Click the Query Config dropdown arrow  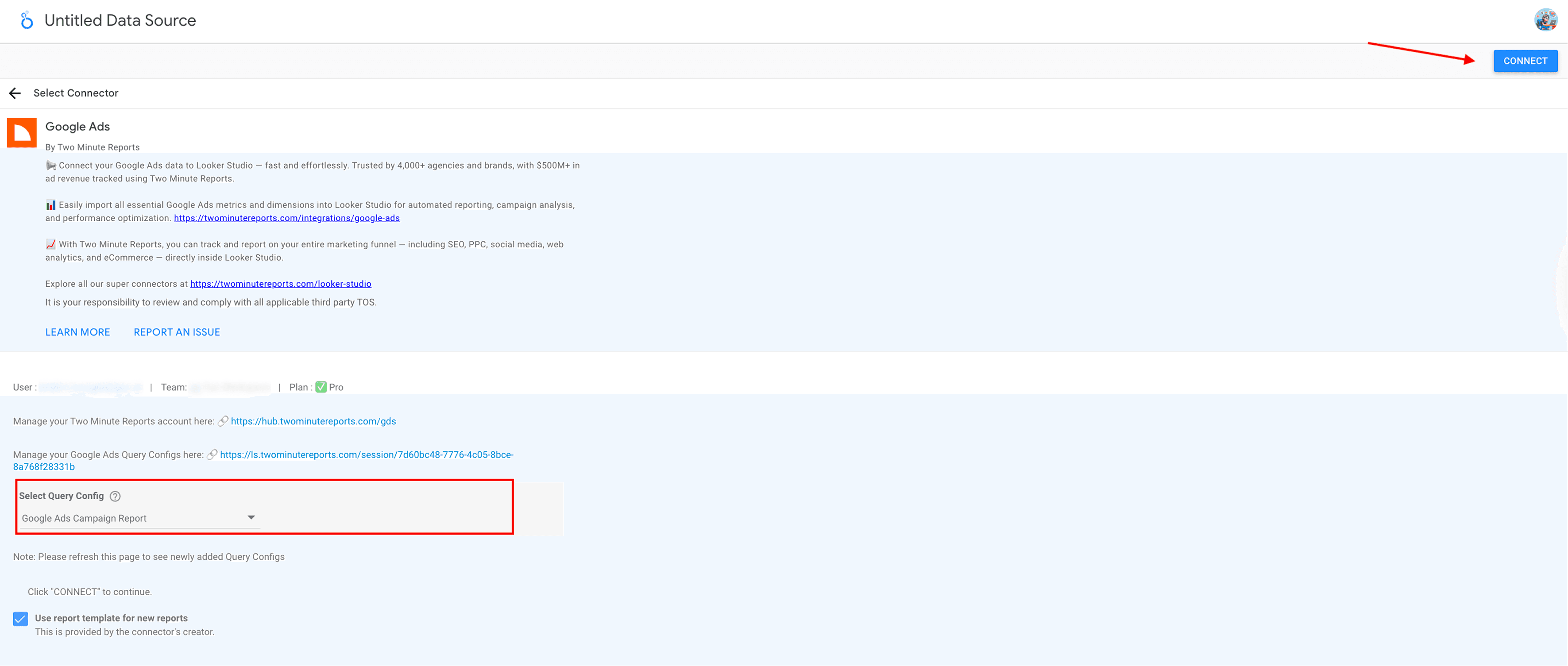pyautogui.click(x=251, y=518)
